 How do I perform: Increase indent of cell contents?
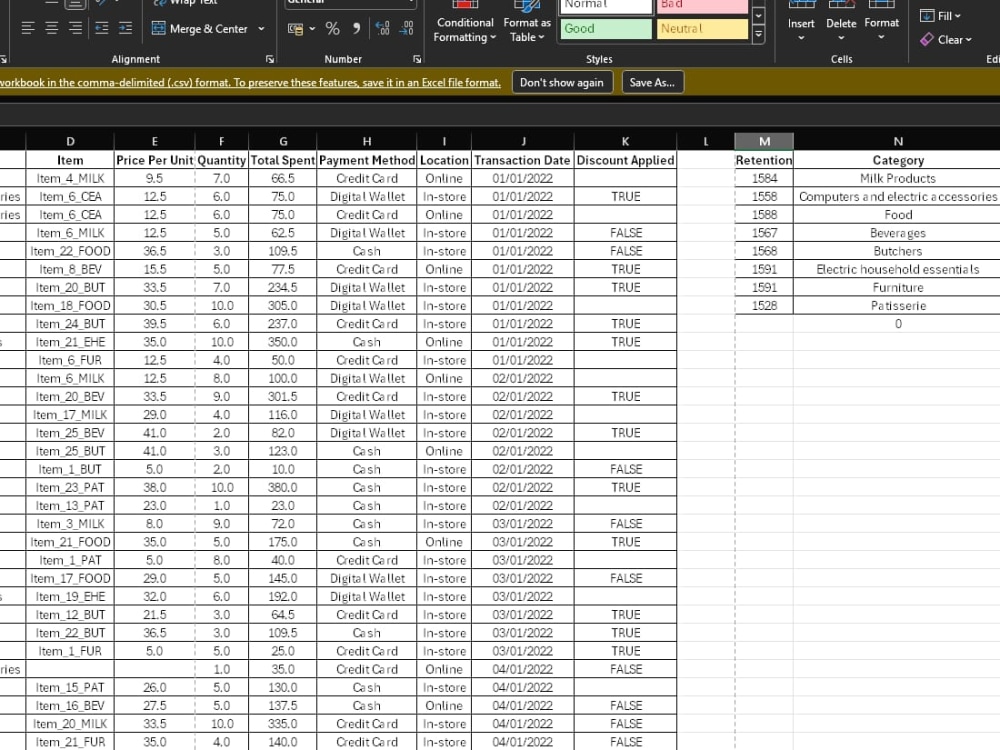(x=126, y=28)
